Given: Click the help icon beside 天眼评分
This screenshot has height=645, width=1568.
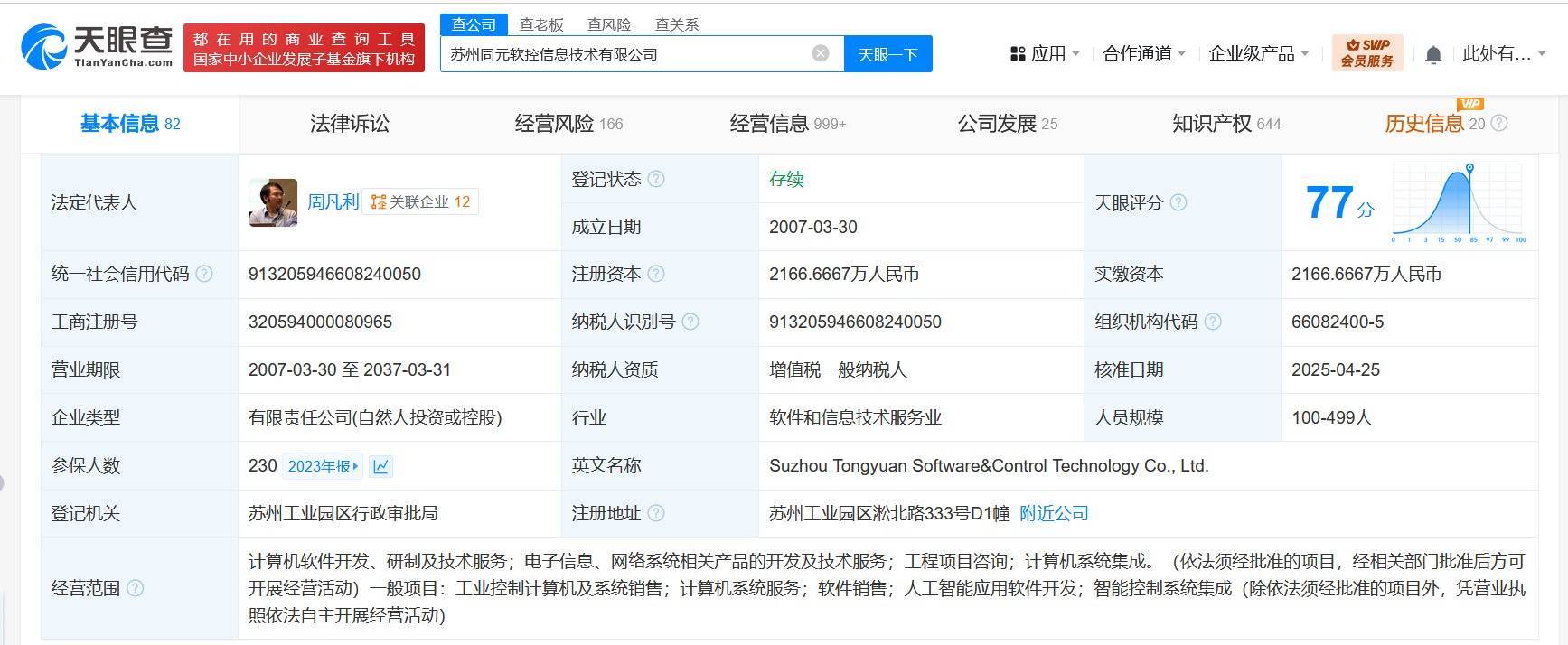Looking at the screenshot, I should 1178,202.
